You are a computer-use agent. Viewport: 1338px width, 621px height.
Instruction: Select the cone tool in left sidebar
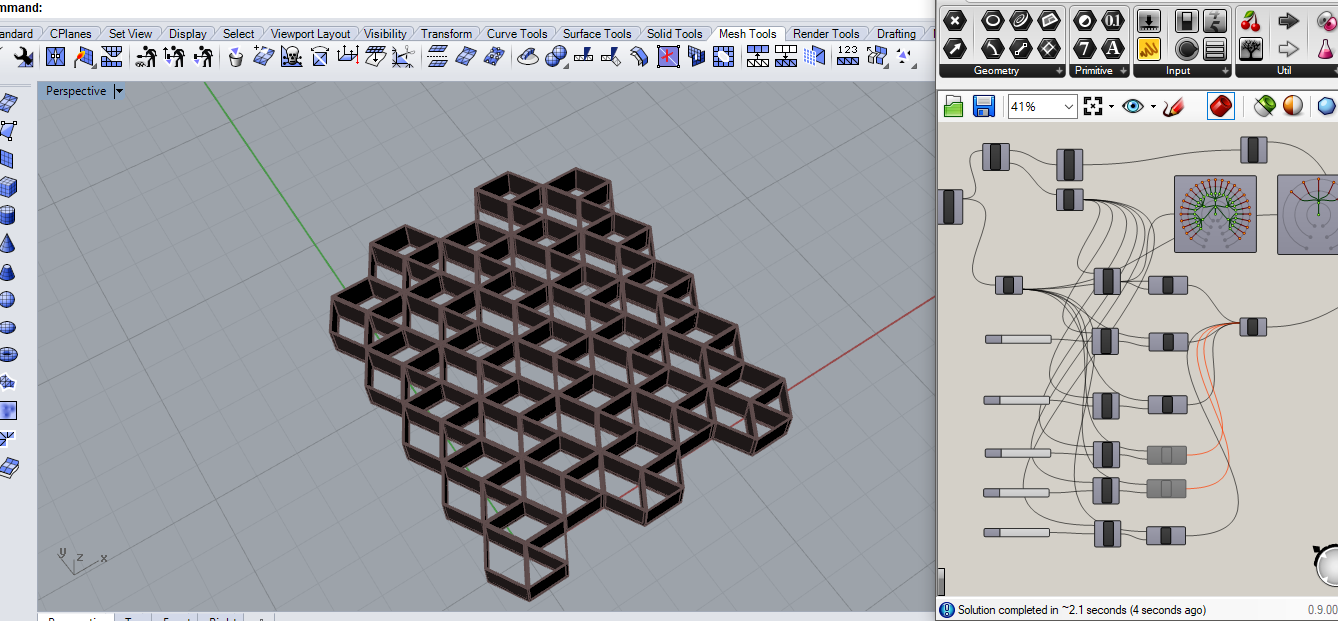tap(8, 243)
